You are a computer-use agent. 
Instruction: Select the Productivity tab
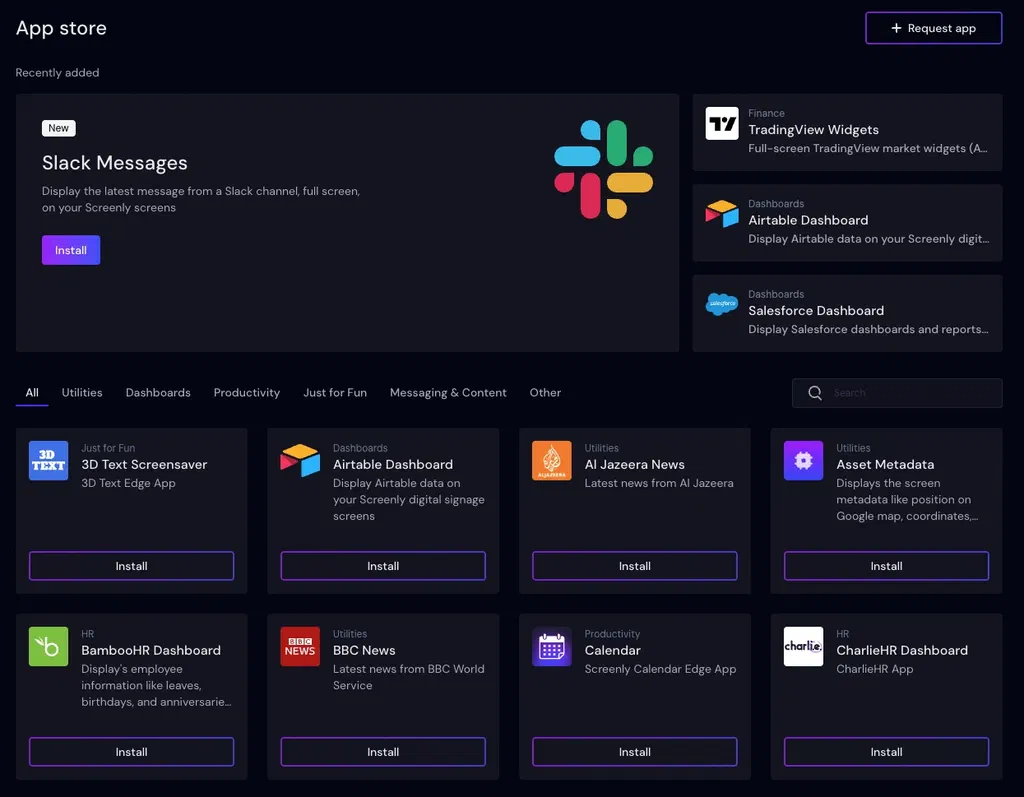pyautogui.click(x=247, y=393)
